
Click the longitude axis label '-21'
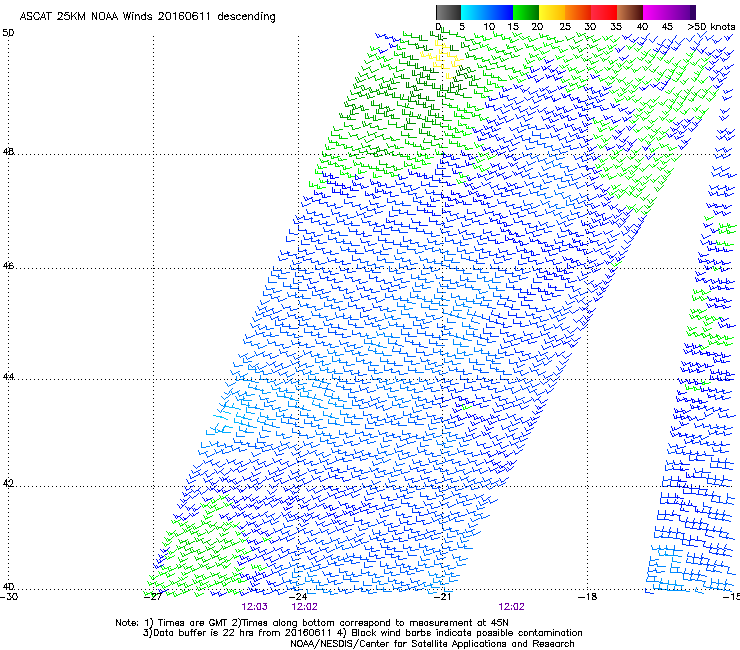tap(443, 597)
